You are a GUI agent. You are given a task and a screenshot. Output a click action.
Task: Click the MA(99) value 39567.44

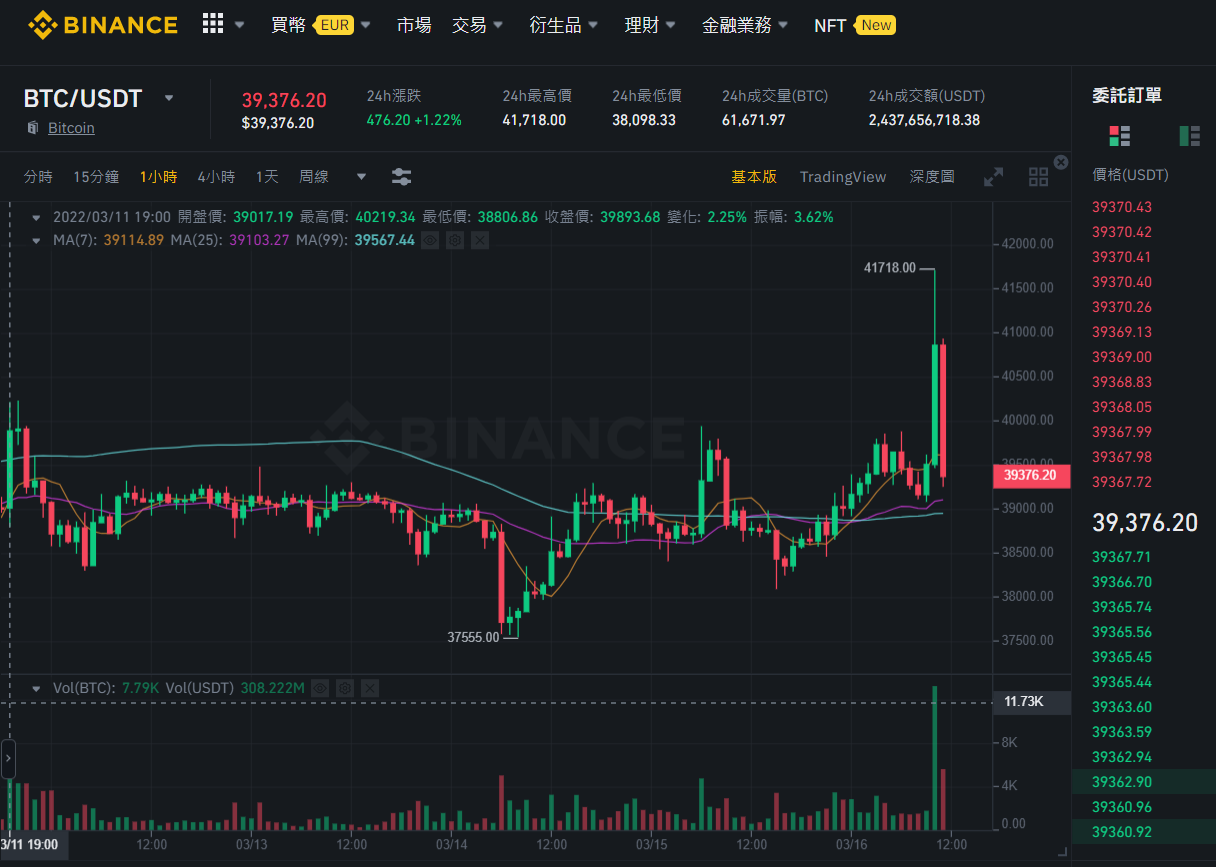click(385, 240)
